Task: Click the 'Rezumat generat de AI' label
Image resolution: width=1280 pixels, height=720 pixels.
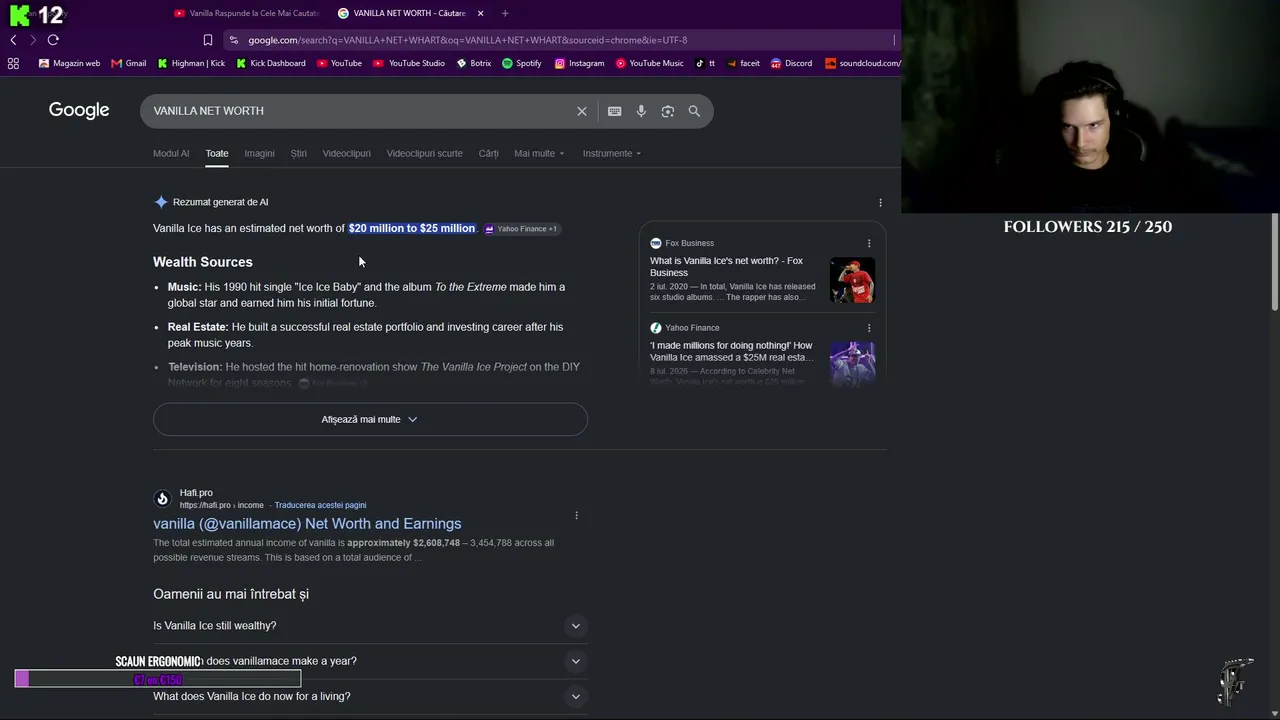Action: [x=220, y=202]
